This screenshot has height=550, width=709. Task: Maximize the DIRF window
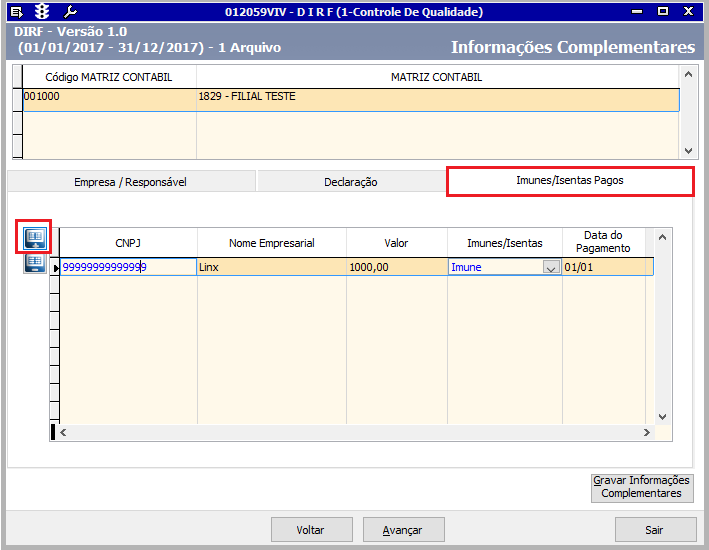pyautogui.click(x=663, y=11)
